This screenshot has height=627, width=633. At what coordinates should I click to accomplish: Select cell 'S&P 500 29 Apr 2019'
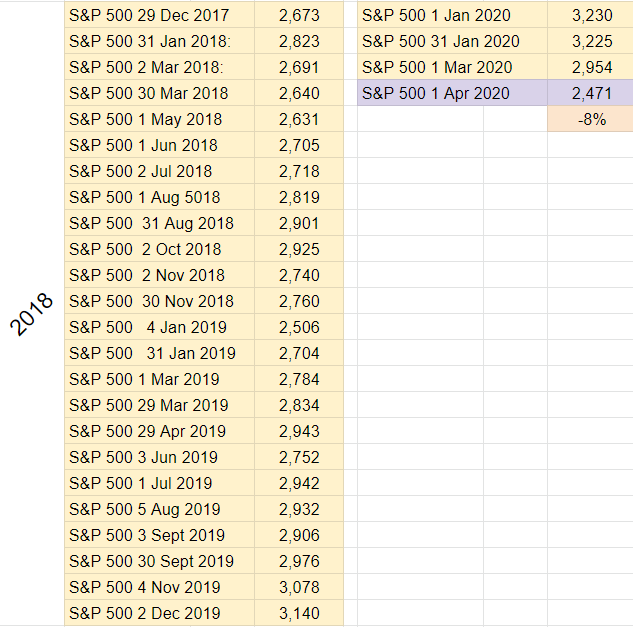click(159, 431)
